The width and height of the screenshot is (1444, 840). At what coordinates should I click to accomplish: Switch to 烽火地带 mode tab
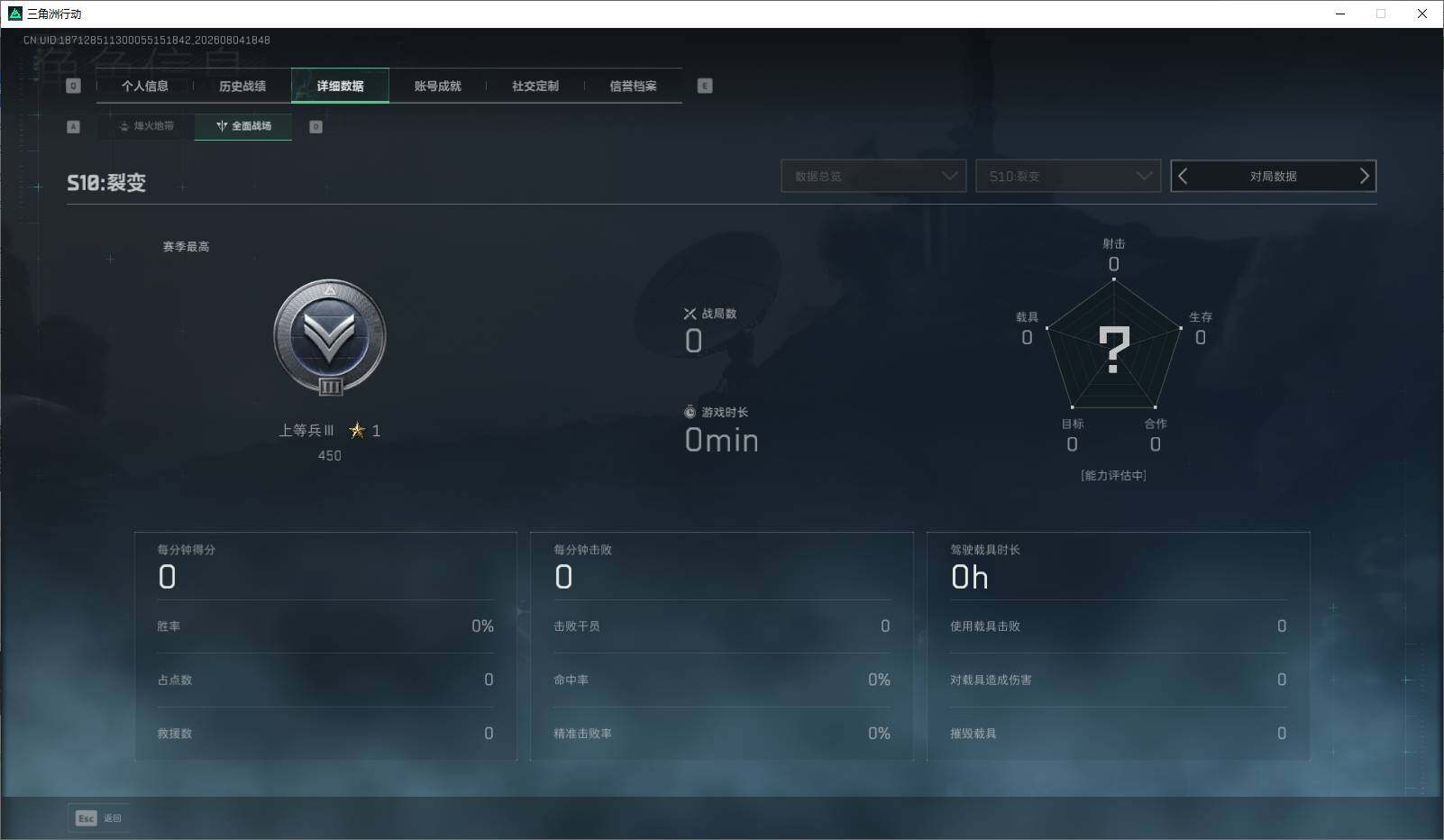(146, 126)
